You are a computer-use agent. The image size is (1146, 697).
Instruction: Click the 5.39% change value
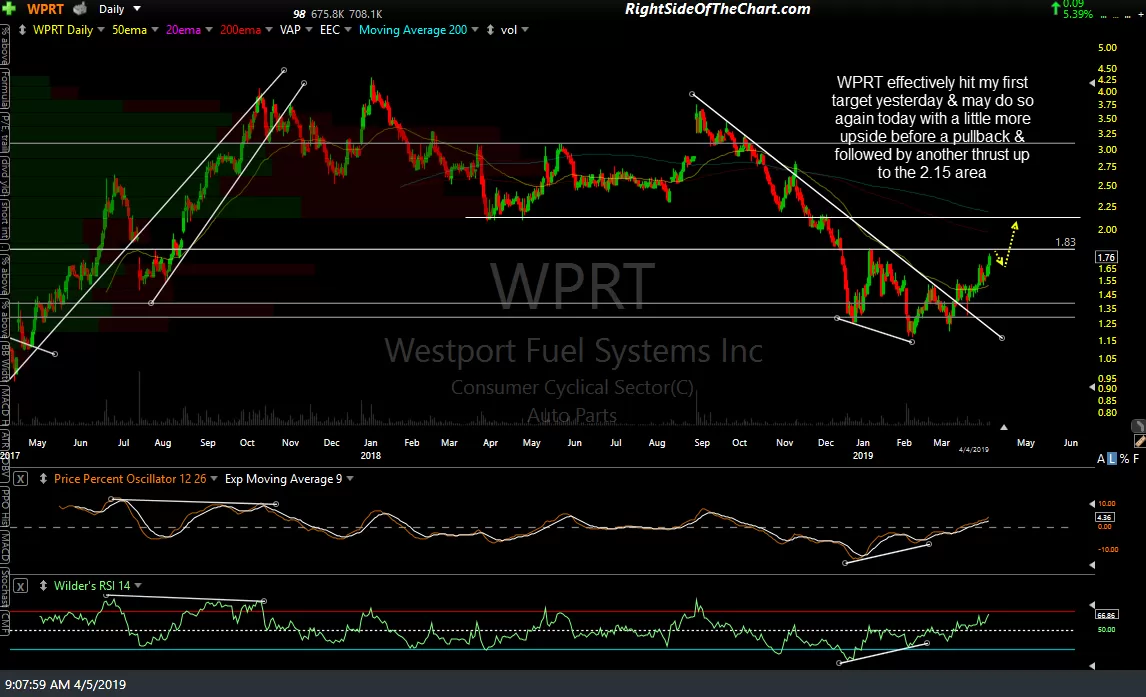click(x=1079, y=14)
